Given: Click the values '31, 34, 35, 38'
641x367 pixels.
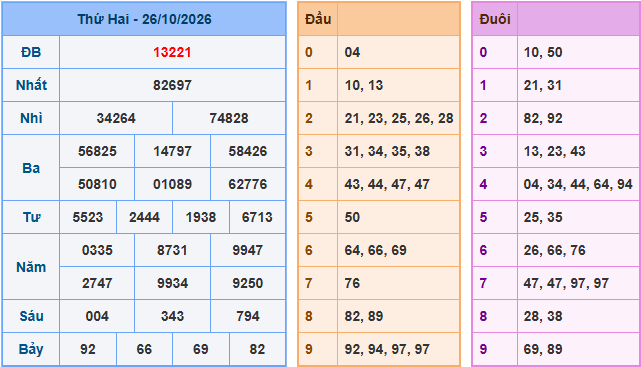Looking at the screenshot, I should tap(387, 151).
